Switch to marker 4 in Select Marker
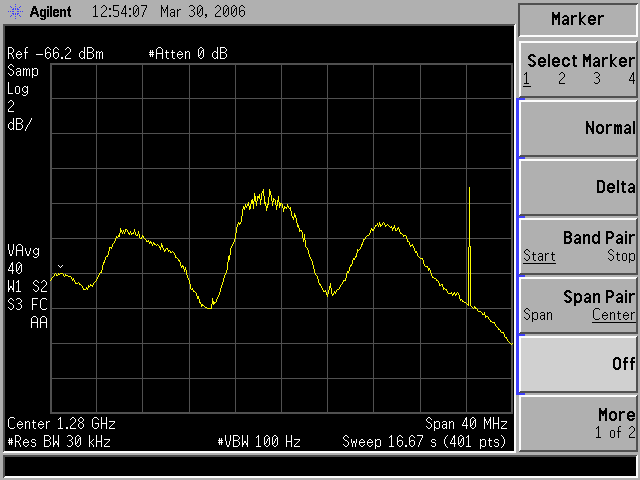Viewport: 640px width, 480px height. pyautogui.click(x=631, y=78)
